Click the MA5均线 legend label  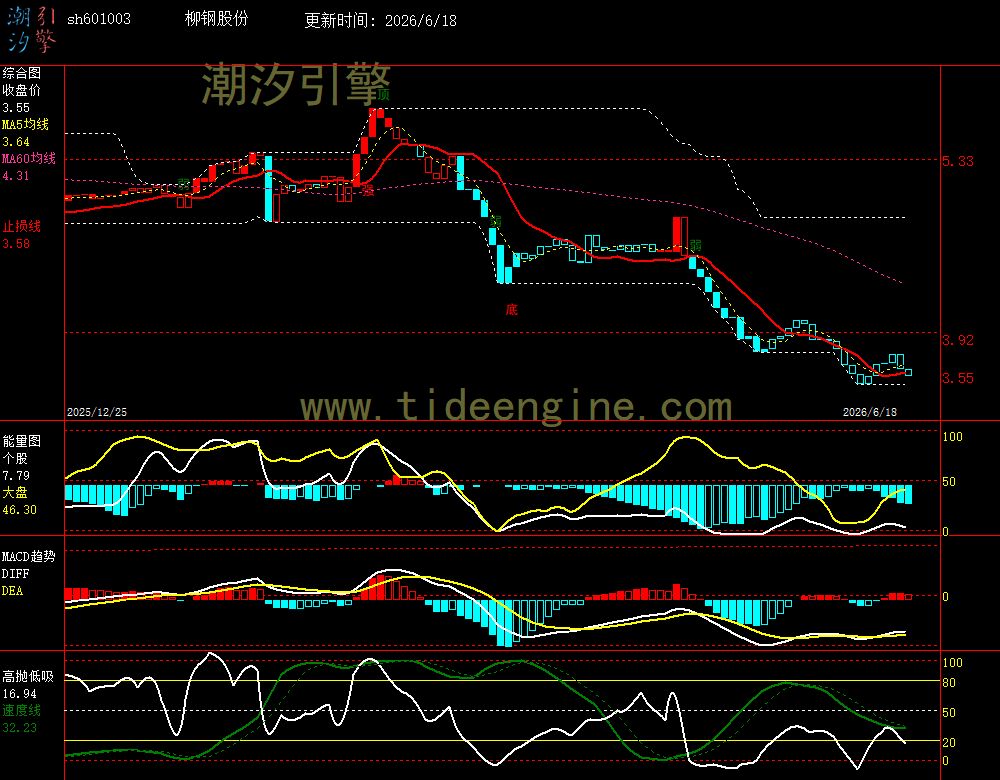(x=26, y=124)
